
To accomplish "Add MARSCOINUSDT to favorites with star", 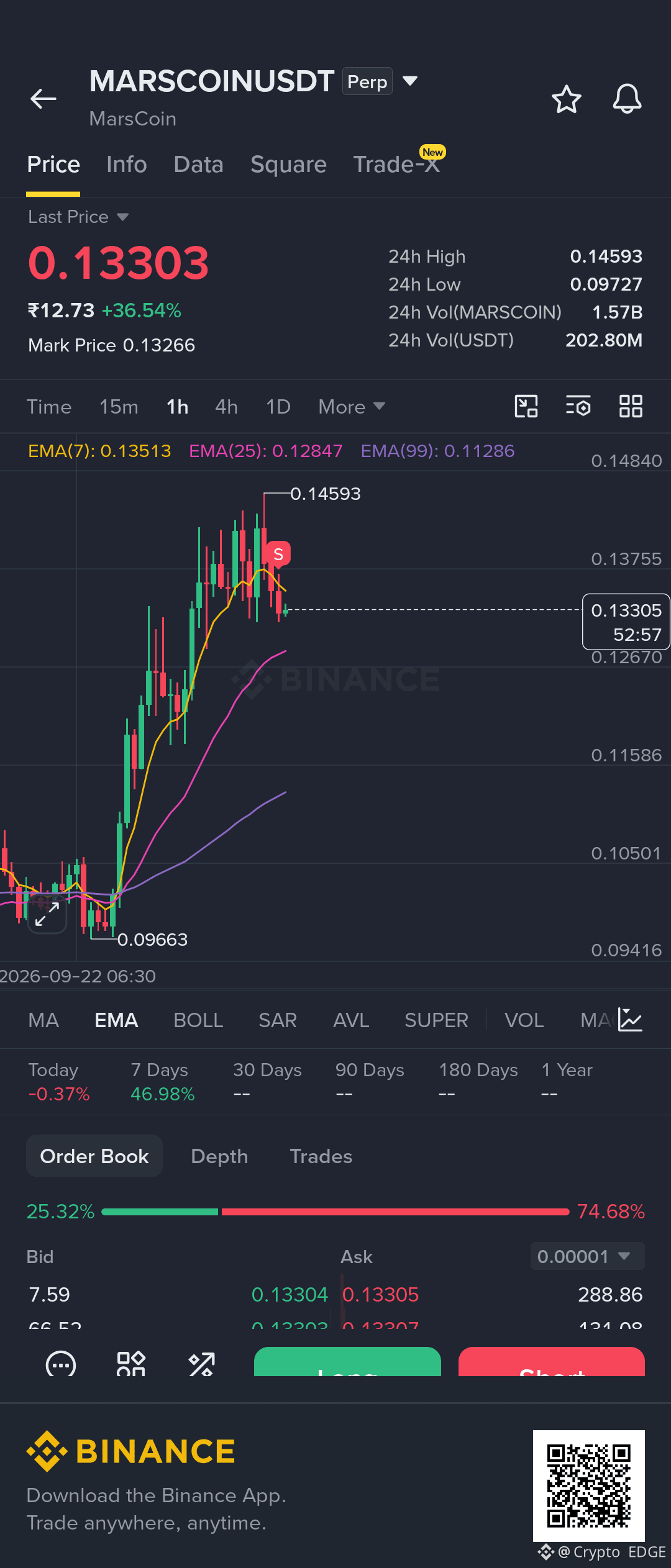I will tap(567, 99).
